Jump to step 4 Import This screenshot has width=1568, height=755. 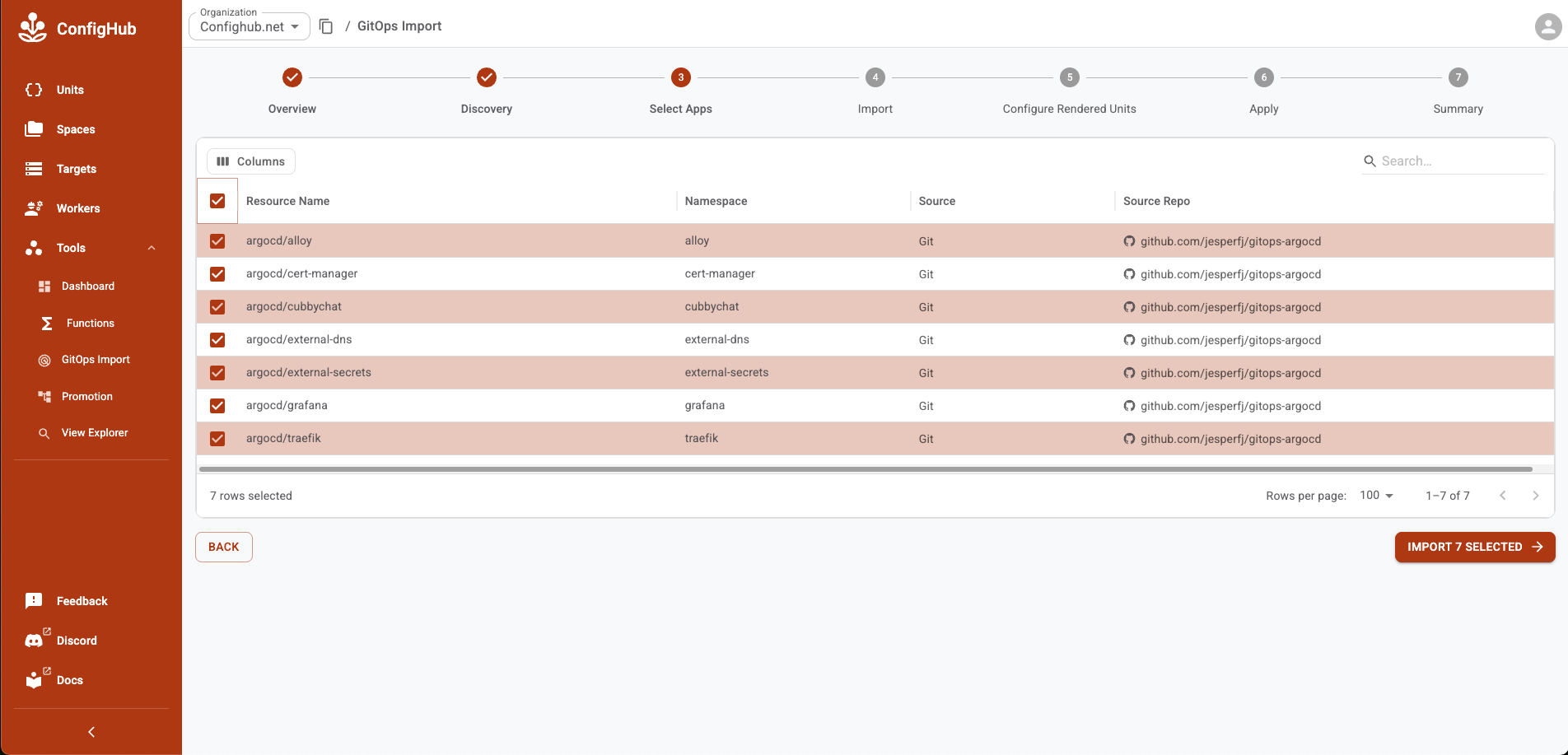tap(875, 91)
